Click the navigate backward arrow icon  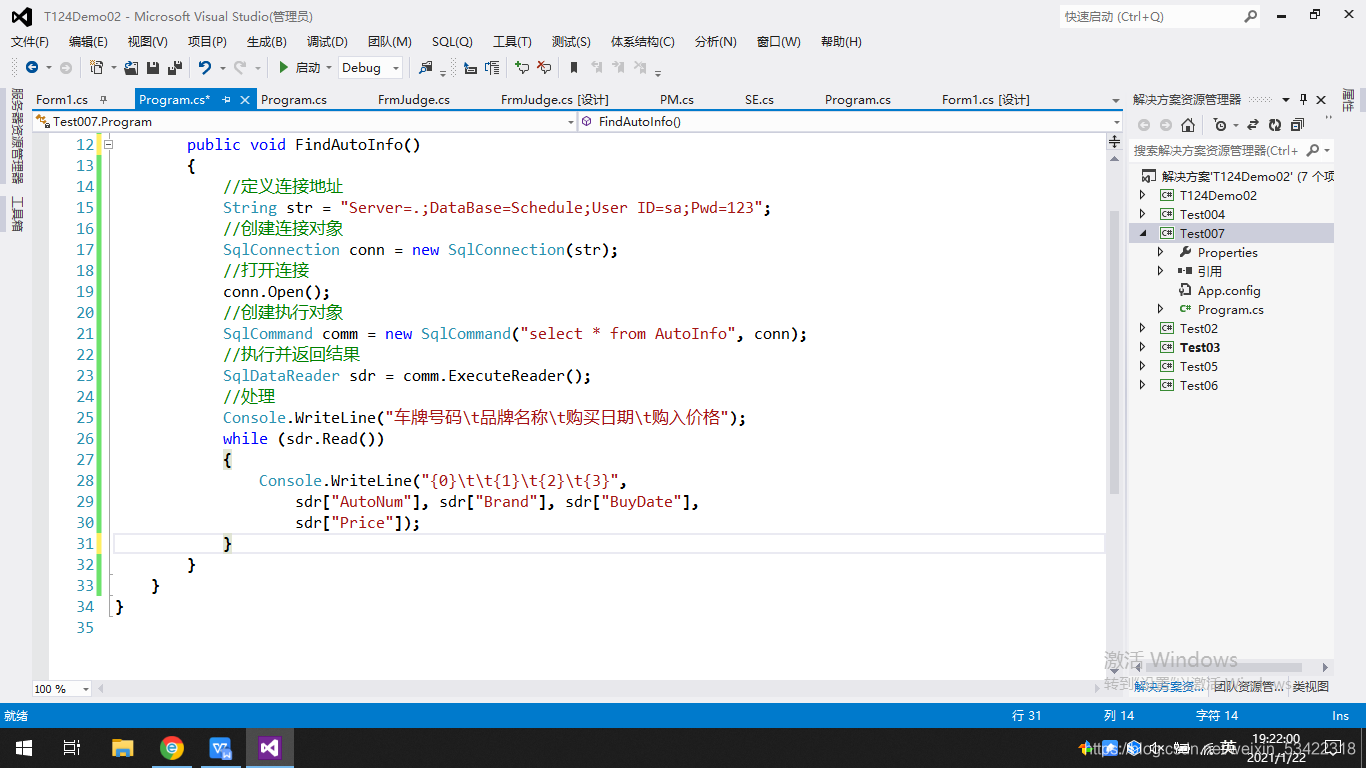(32, 68)
